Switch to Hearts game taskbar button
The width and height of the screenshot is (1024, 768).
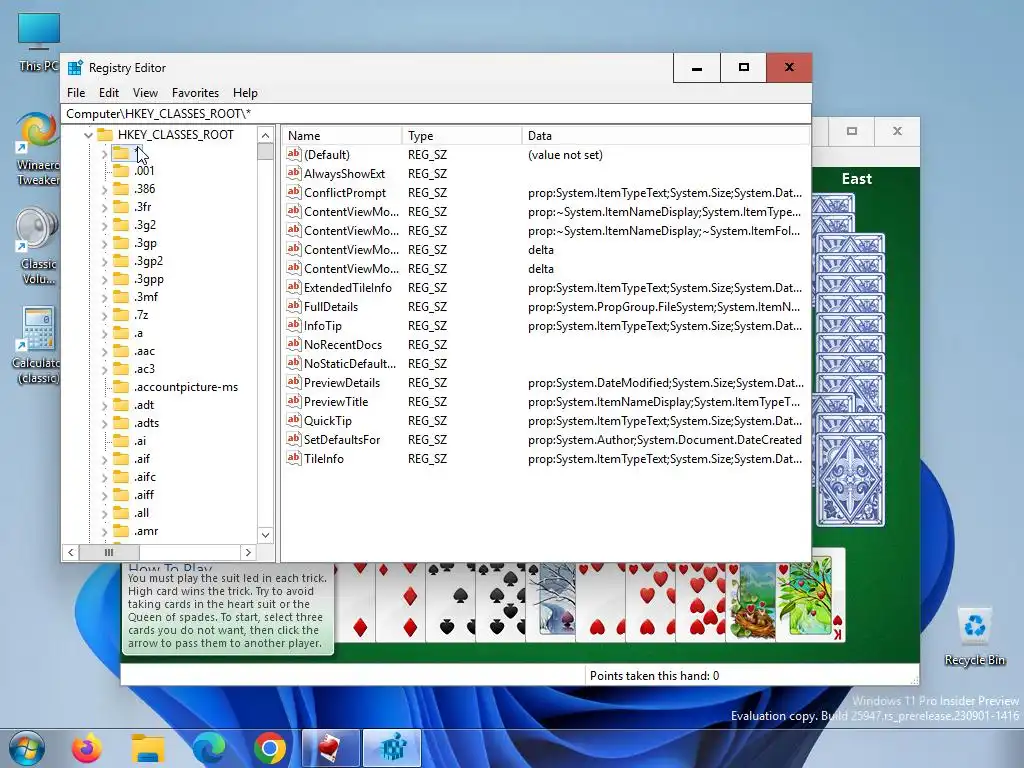(330, 748)
